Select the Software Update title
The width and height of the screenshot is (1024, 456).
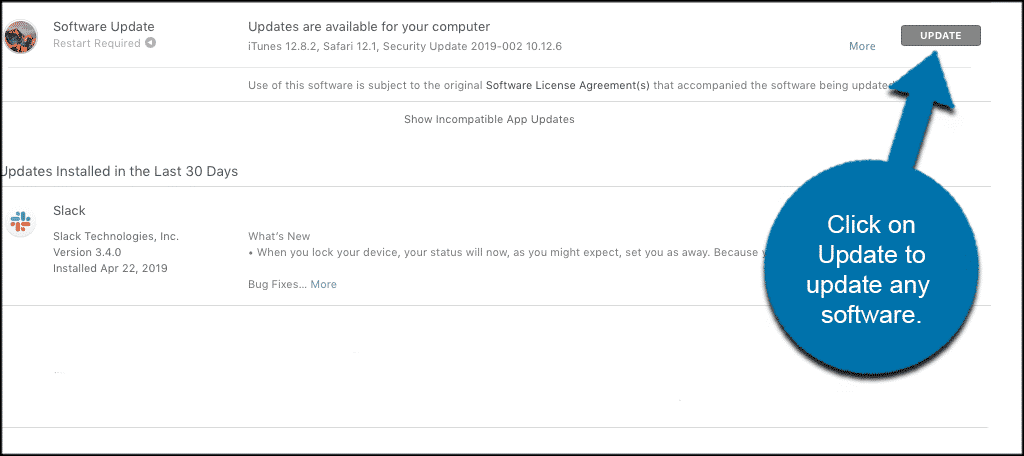pos(104,27)
